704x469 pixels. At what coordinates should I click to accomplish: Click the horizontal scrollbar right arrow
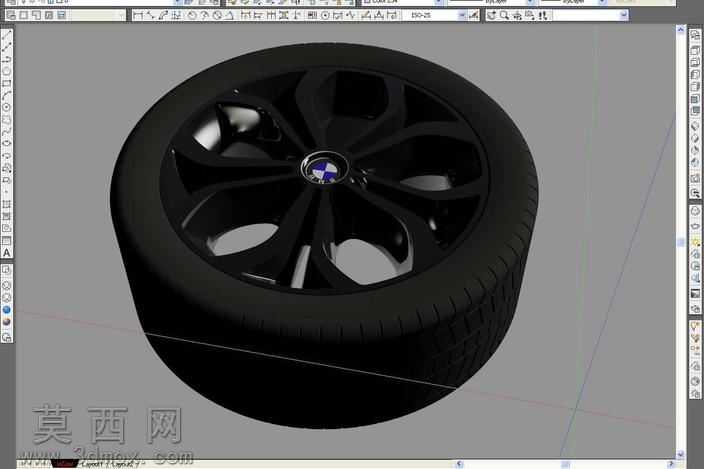(671, 464)
